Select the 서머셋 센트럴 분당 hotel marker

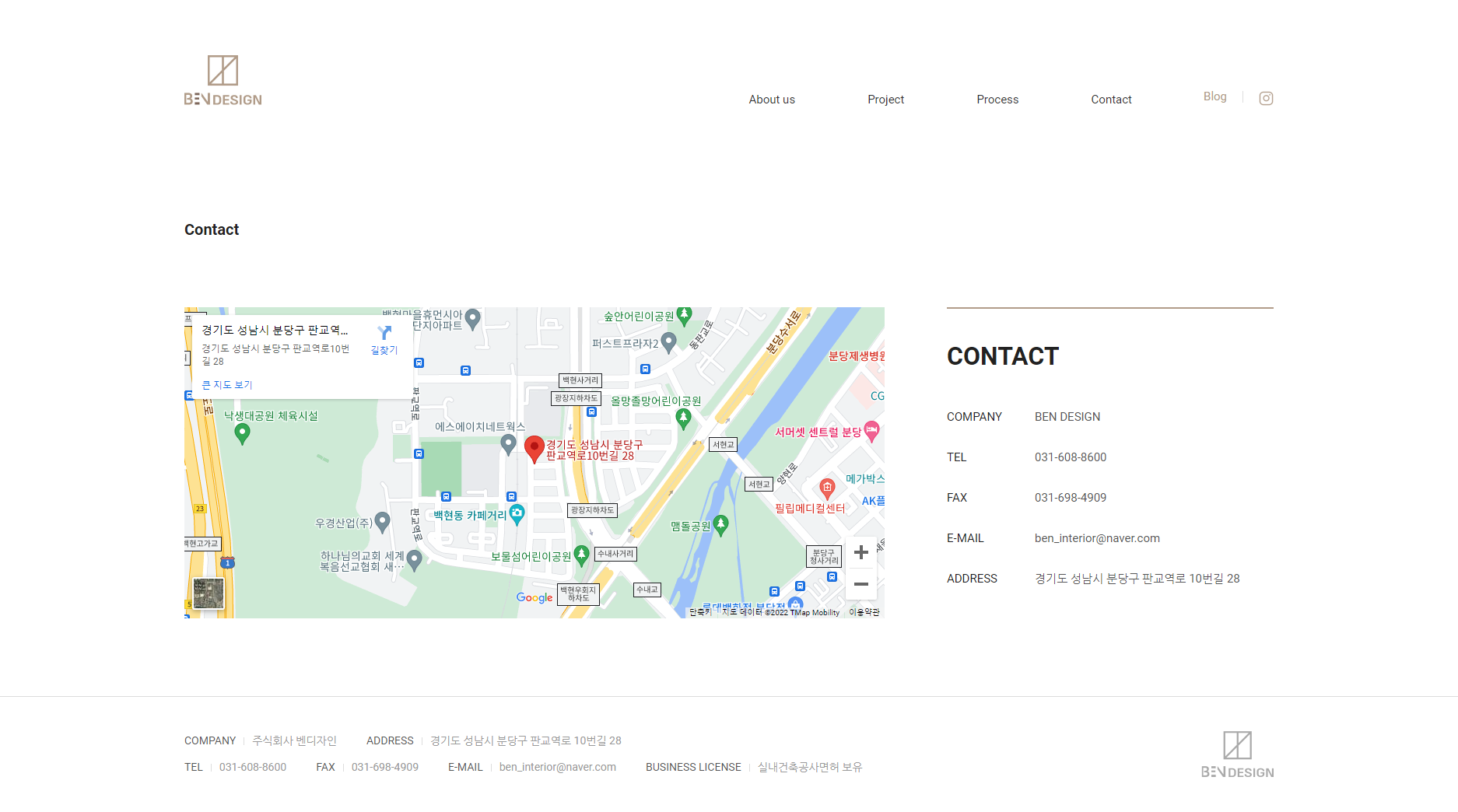pyautogui.click(x=871, y=432)
